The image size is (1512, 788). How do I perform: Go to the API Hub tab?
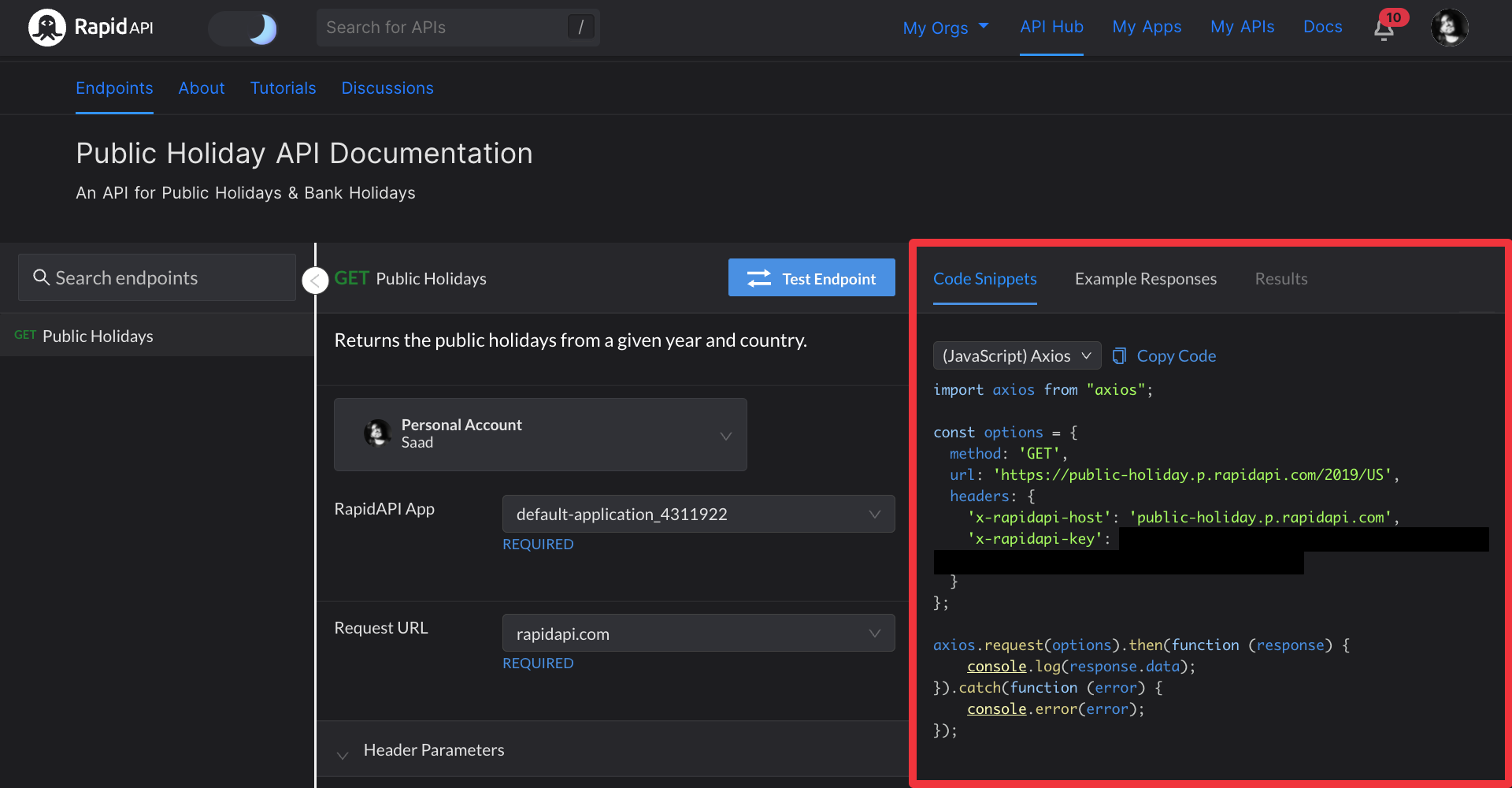[1051, 28]
